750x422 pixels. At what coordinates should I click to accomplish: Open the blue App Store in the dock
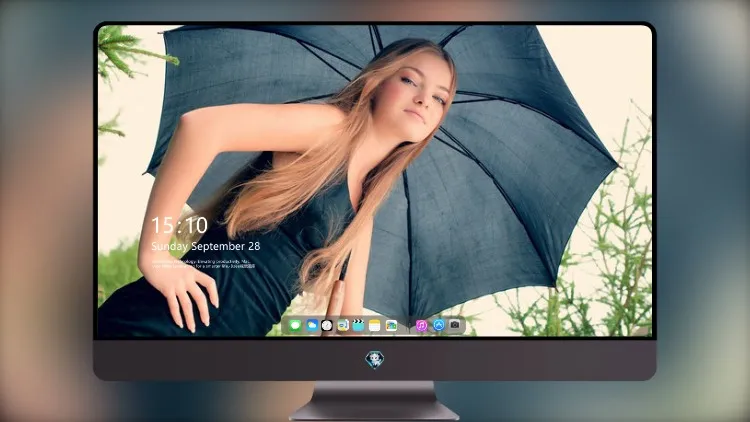(438, 325)
